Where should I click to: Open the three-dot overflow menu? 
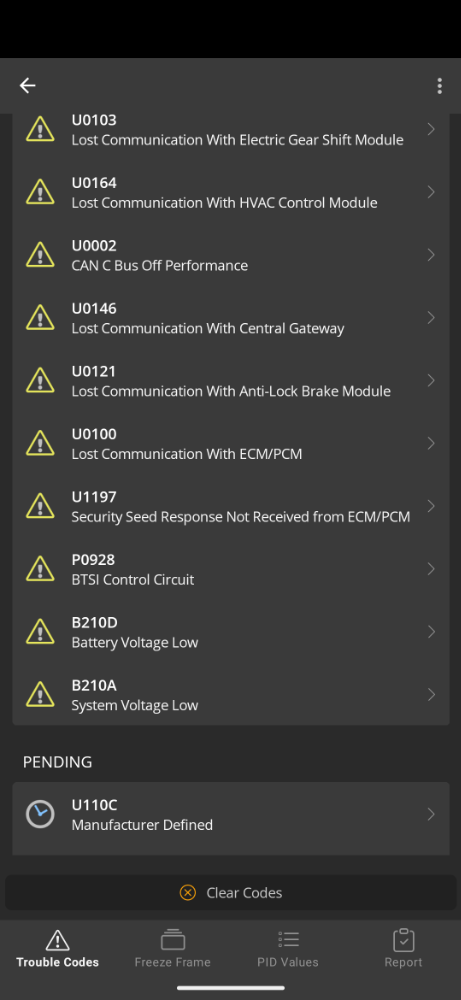tap(439, 86)
